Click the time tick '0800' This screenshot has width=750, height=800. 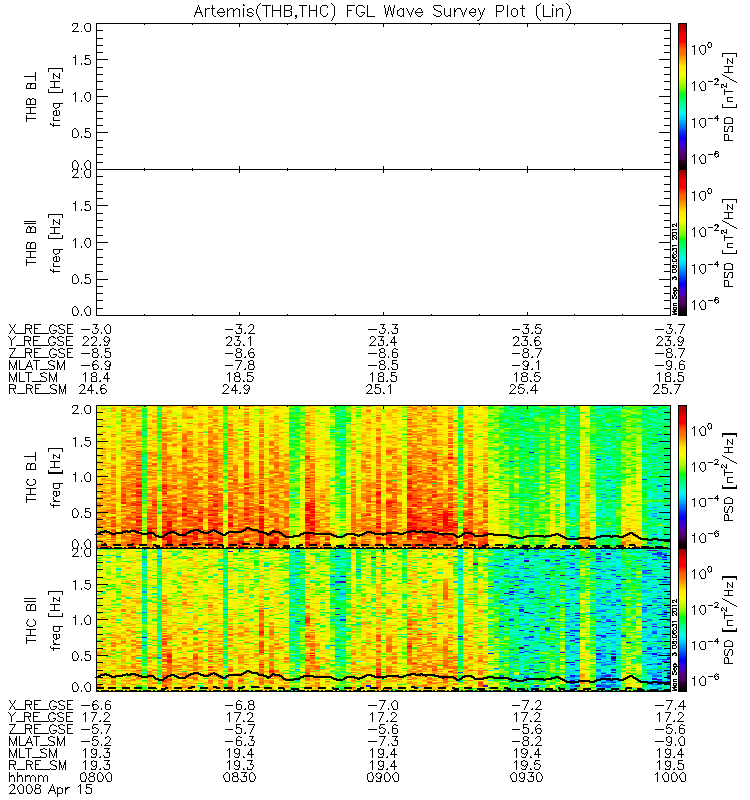pyautogui.click(x=96, y=778)
